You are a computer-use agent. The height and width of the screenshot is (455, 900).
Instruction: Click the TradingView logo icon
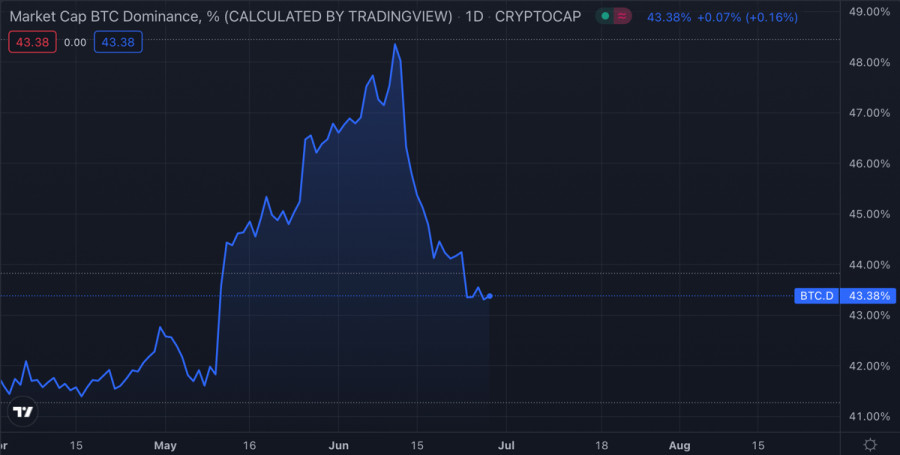(x=24, y=411)
